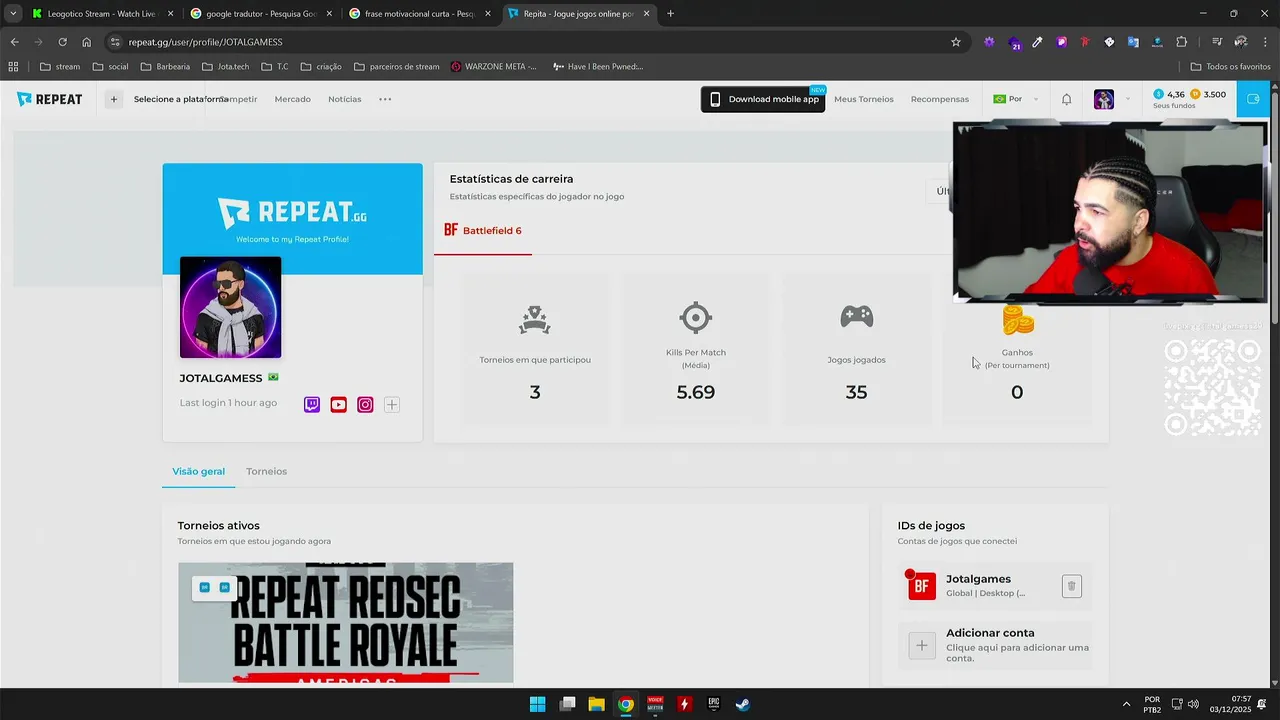This screenshot has width=1280, height=720.
Task: Open the Extensions puzzle icon
Action: click(1182, 42)
